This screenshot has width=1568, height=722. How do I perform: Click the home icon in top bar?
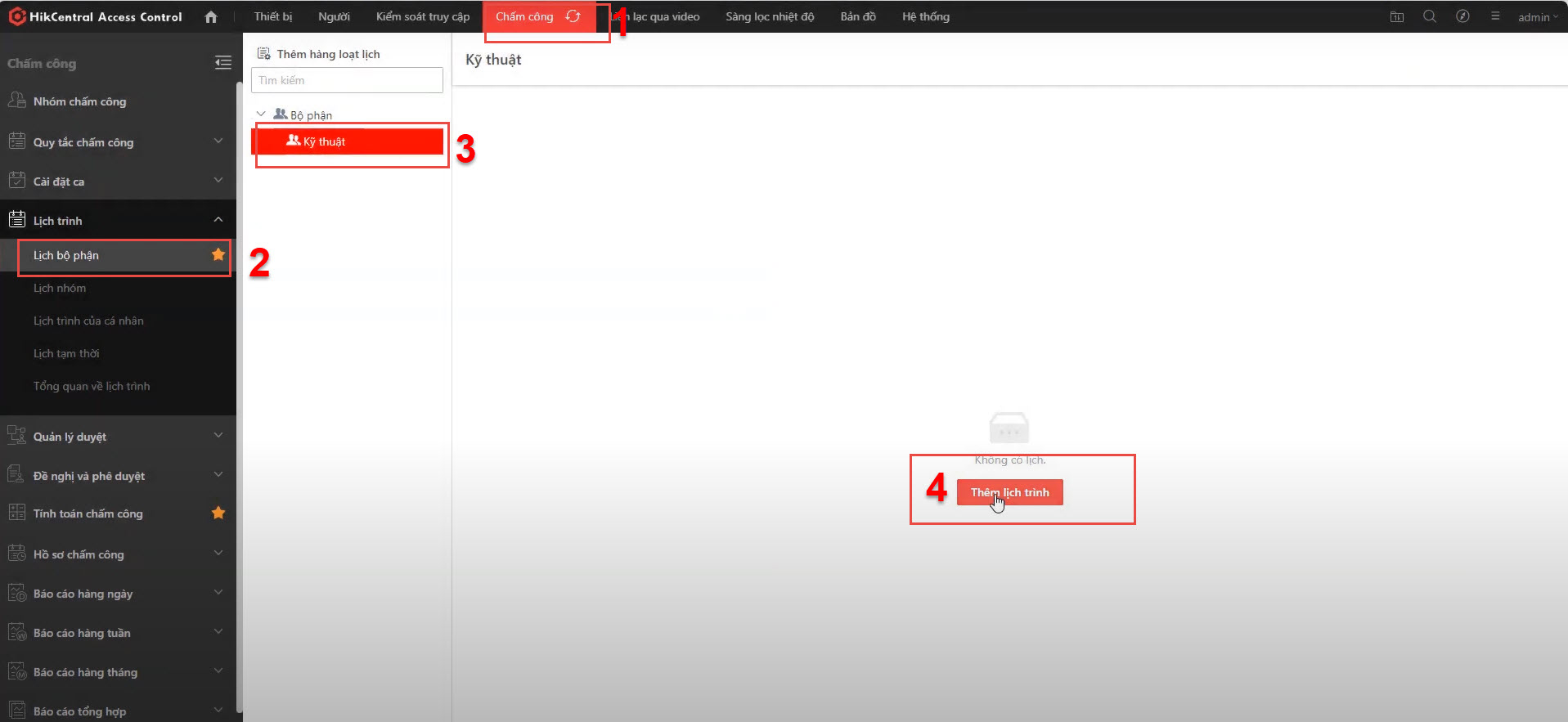pos(211,17)
